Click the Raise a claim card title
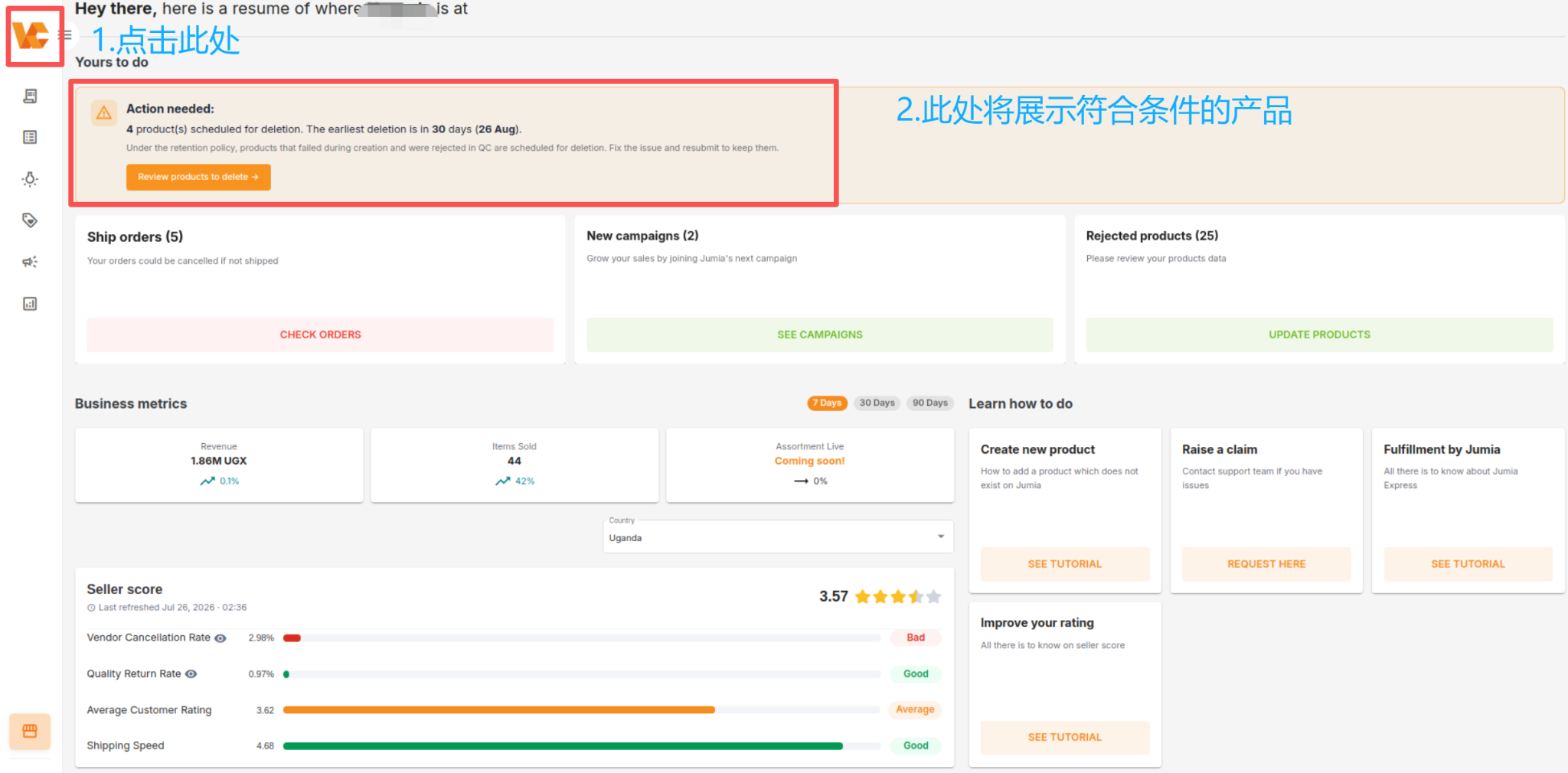Viewport: 1568px width, 773px height. tap(1220, 449)
